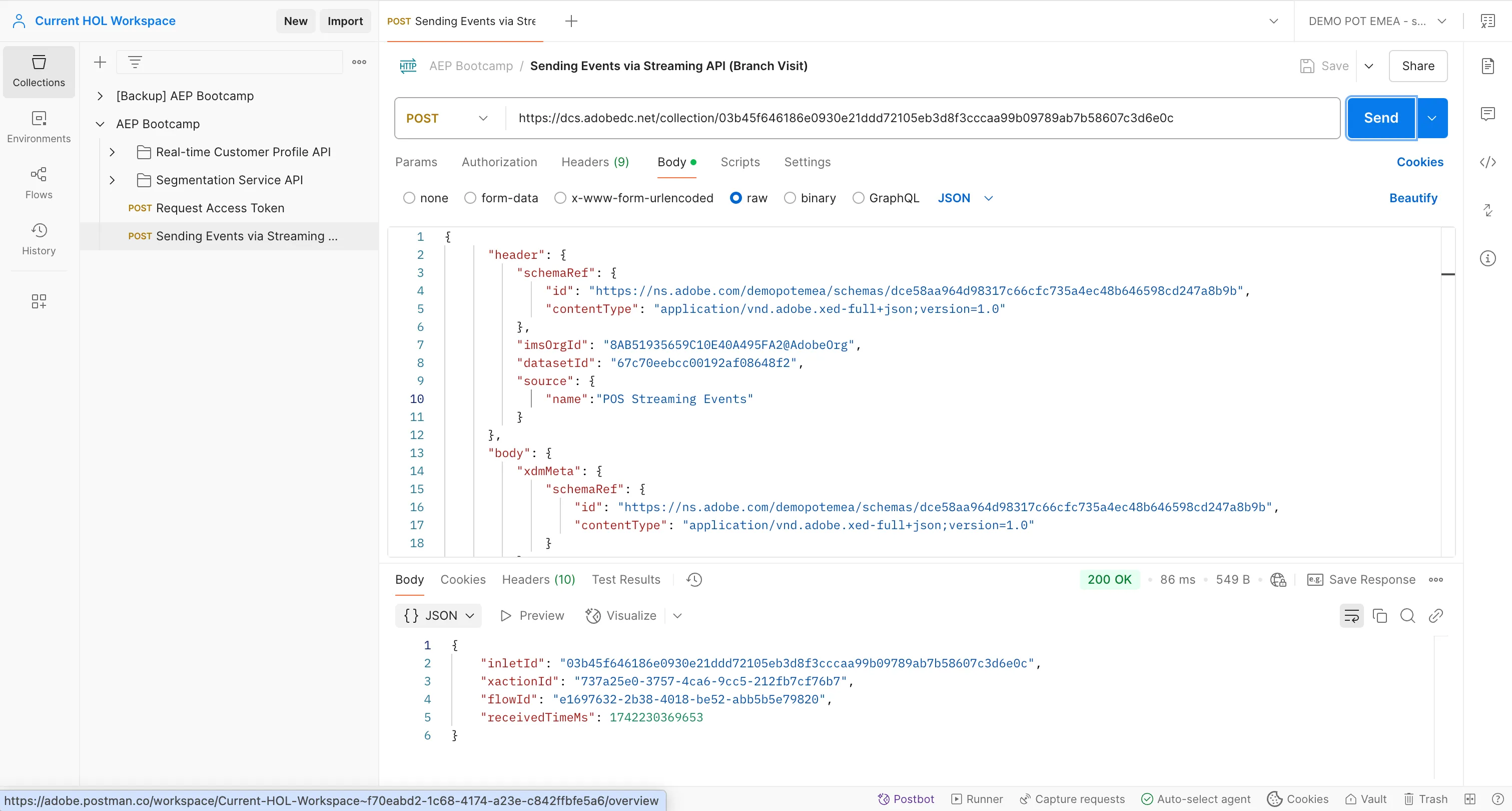The width and height of the screenshot is (1512, 811).
Task: Click the request URL input field
Action: 923,118
